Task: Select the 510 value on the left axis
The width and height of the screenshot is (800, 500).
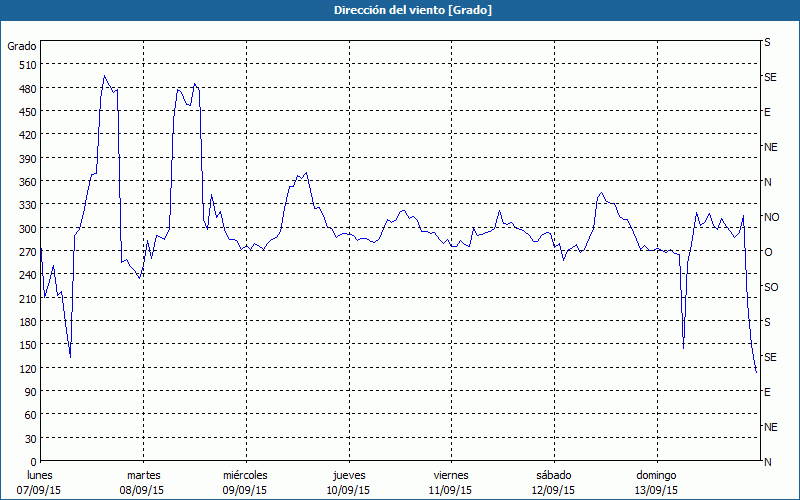Action: [24, 65]
